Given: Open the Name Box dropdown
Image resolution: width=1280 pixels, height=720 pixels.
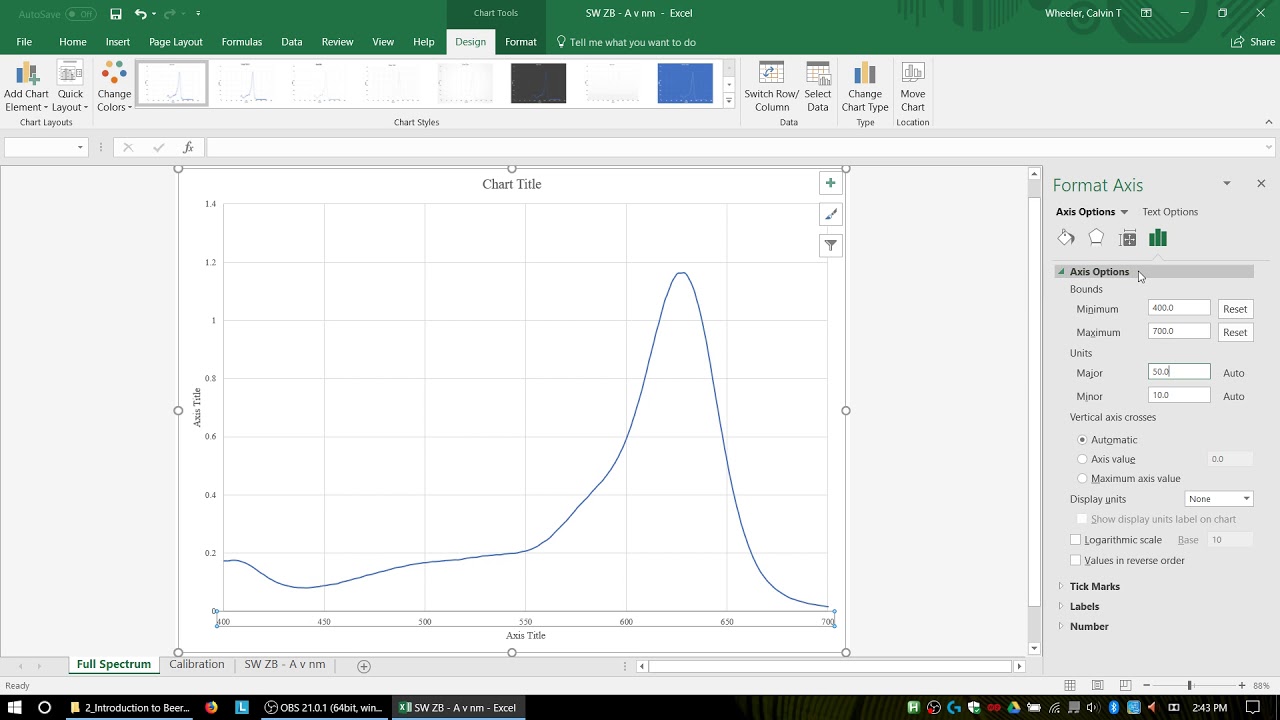Looking at the screenshot, I should click(80, 148).
